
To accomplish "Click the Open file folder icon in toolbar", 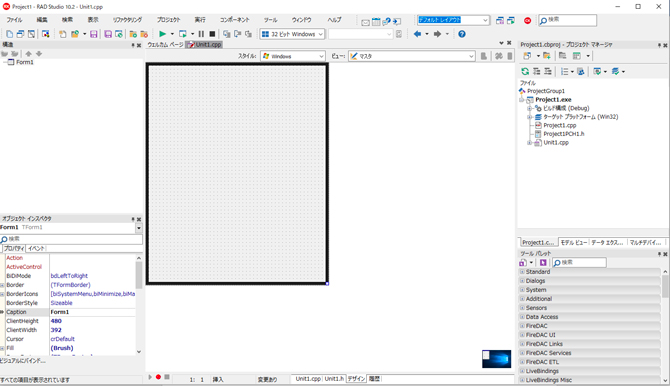I will (75, 34).
